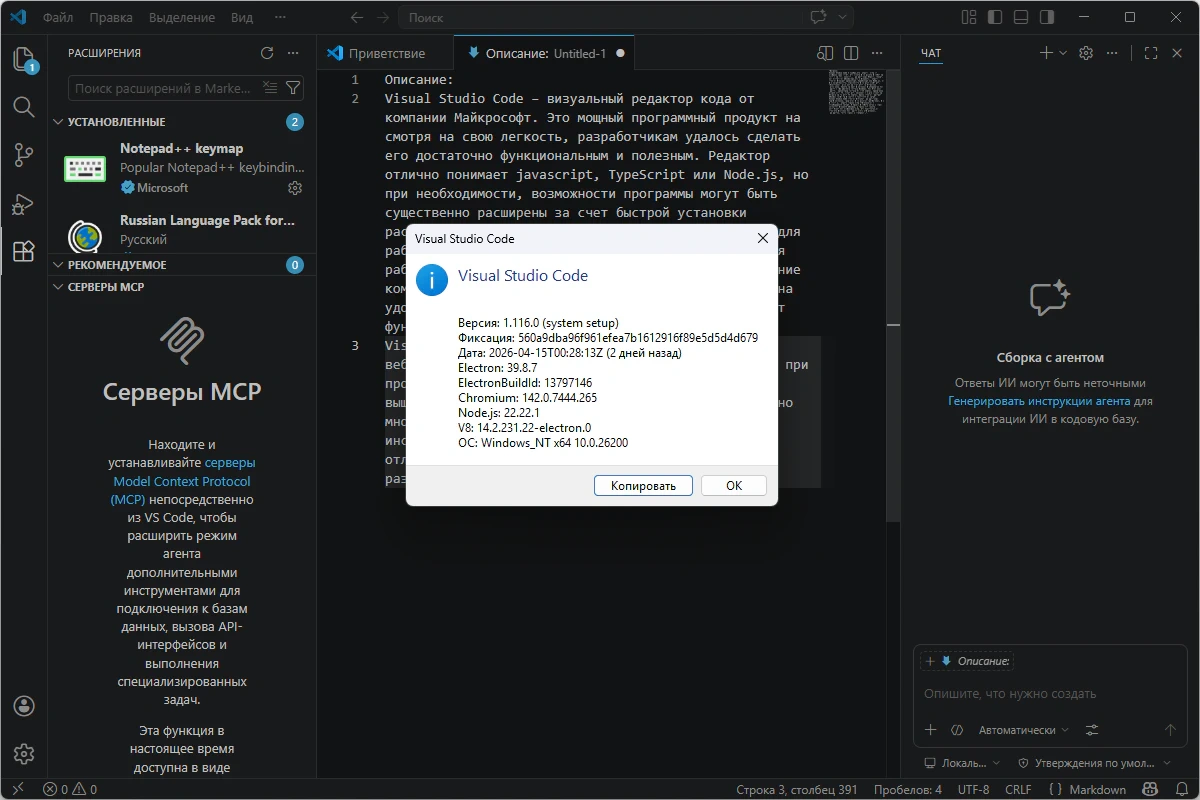Open Copilot status icon in status bar

click(x=1150, y=790)
